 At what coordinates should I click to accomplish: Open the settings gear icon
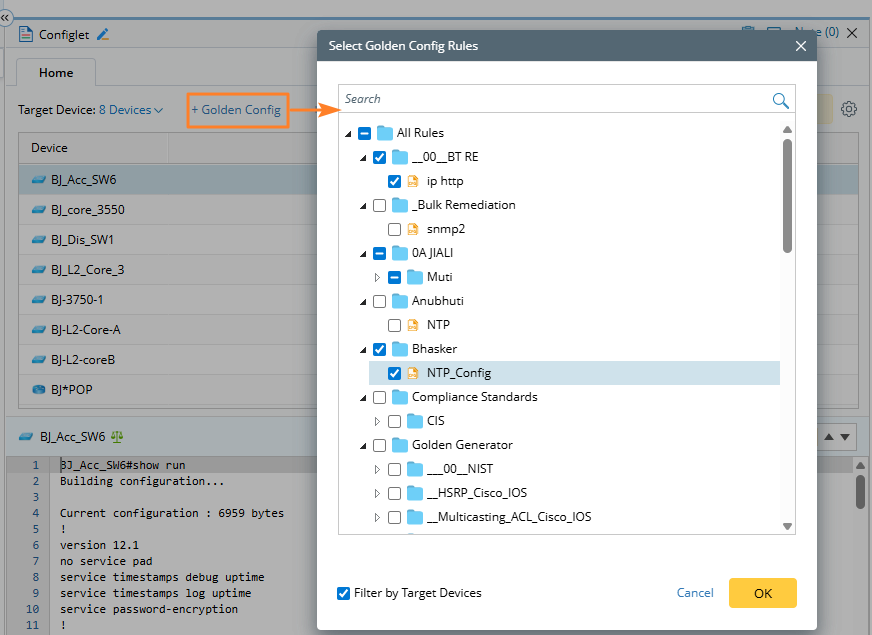849,109
